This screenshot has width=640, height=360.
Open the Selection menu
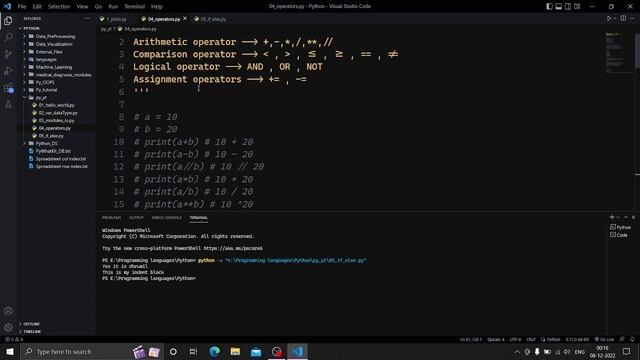pyautogui.click(x=59, y=7)
